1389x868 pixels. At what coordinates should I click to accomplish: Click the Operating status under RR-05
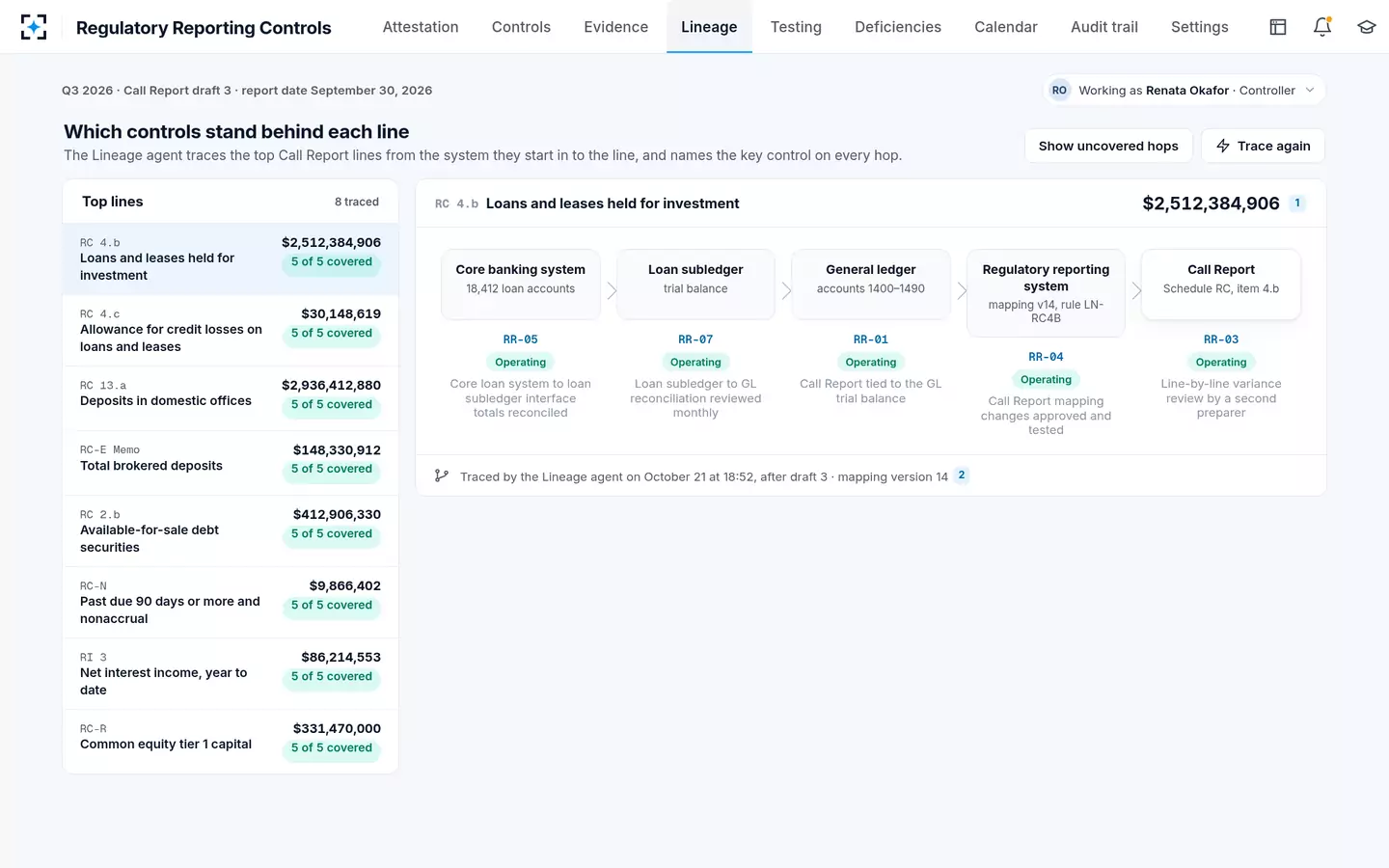(x=521, y=363)
